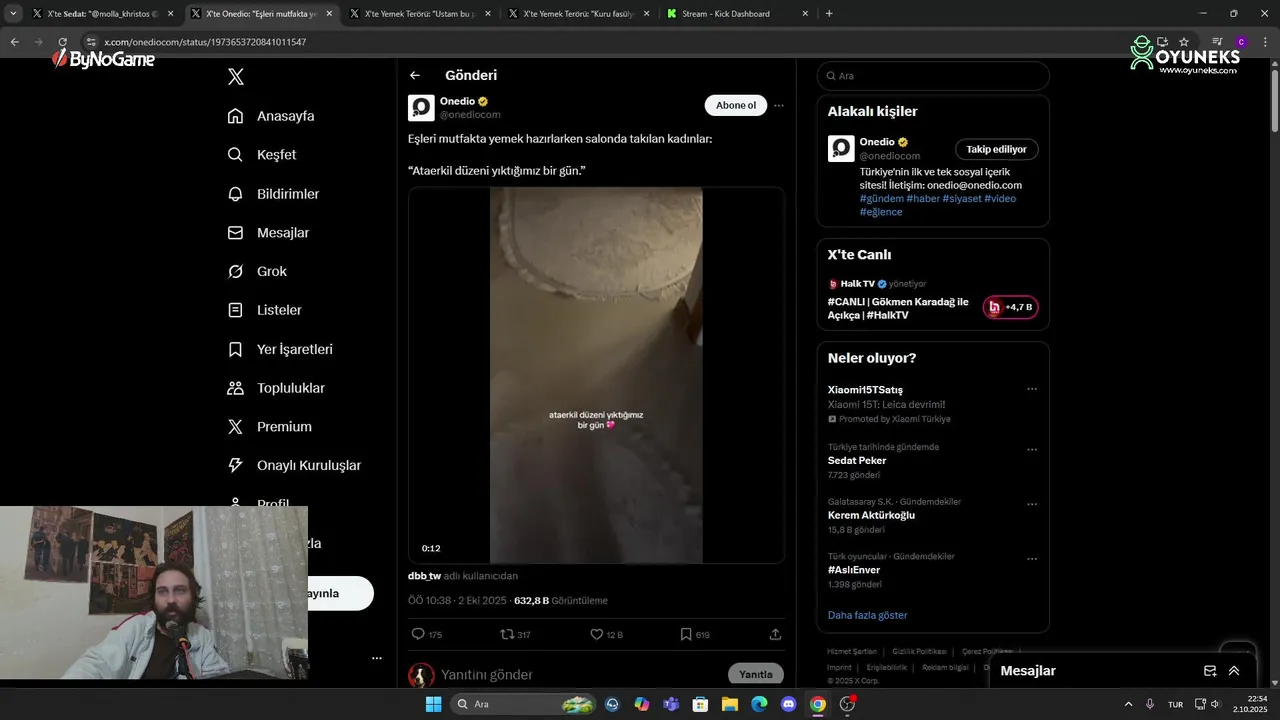Open Windows Start menu

pyautogui.click(x=433, y=704)
